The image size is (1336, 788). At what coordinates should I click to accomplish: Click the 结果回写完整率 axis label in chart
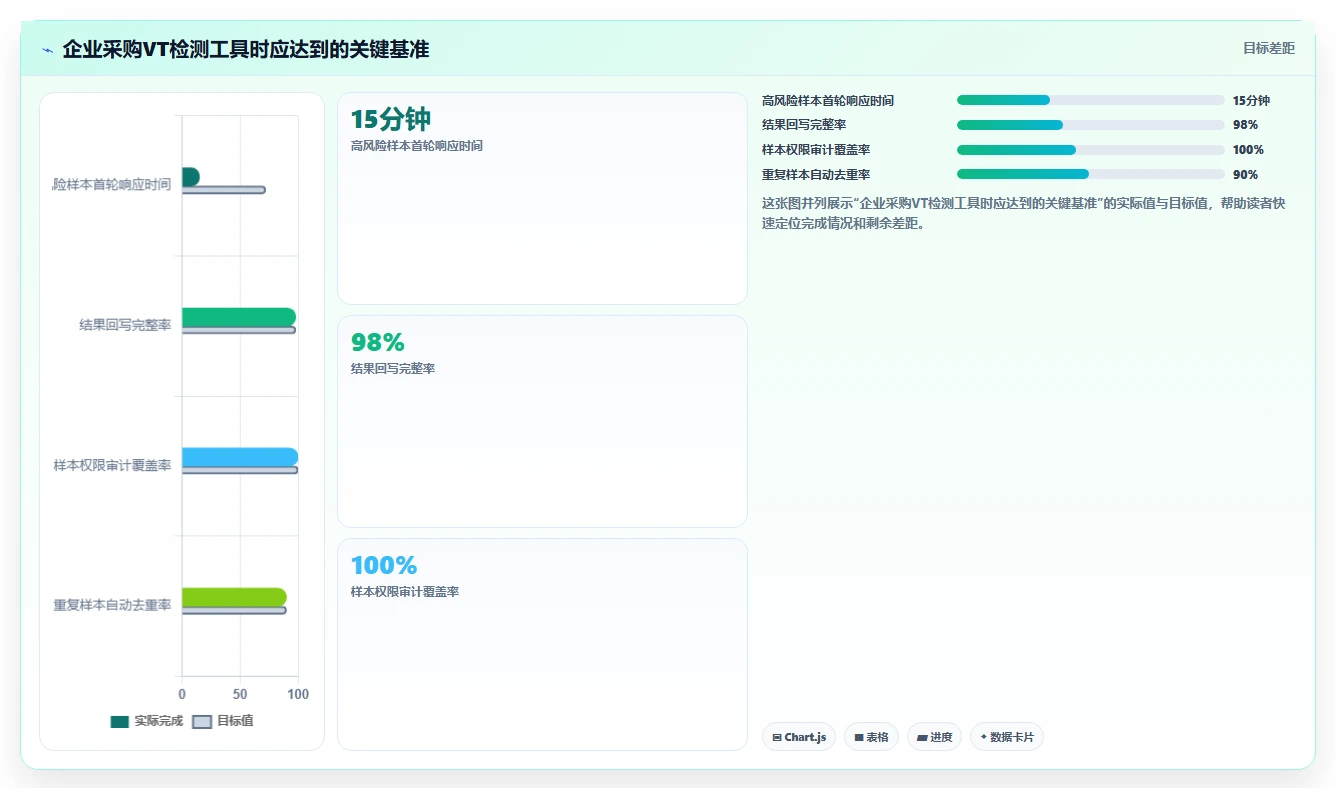(125, 325)
